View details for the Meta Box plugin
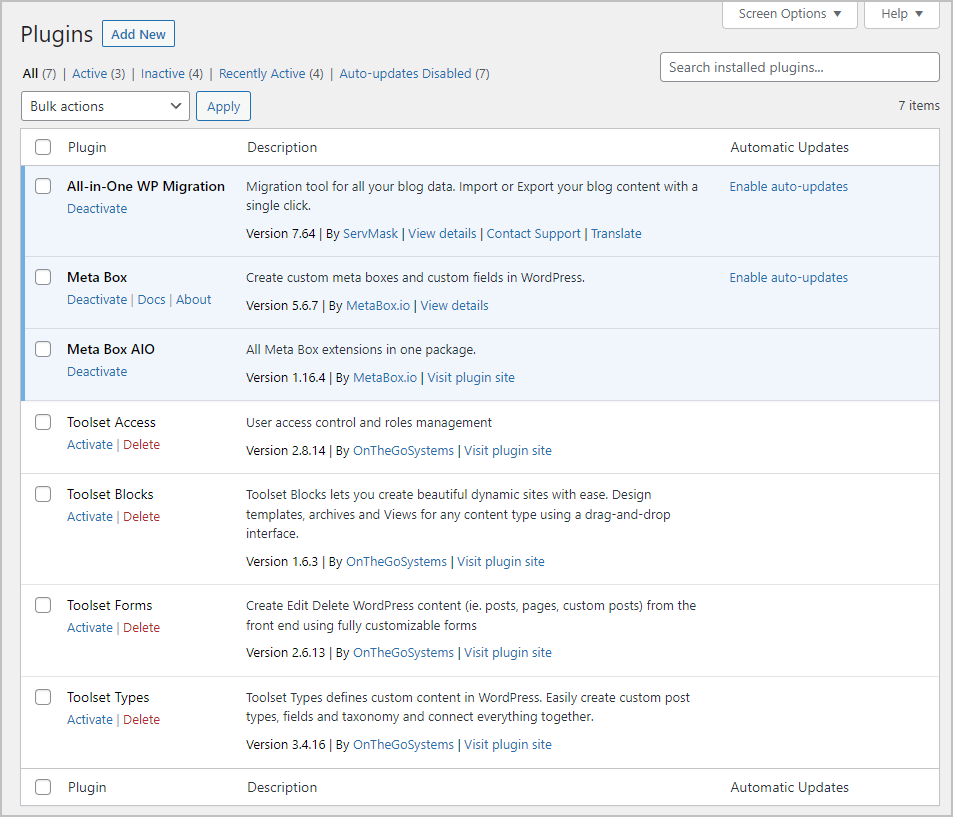 455,306
